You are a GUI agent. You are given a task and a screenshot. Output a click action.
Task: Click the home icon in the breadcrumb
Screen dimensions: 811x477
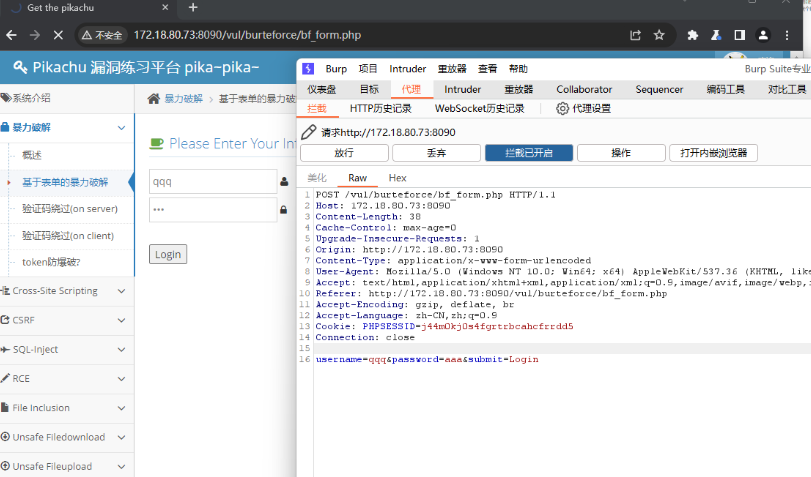(x=154, y=98)
